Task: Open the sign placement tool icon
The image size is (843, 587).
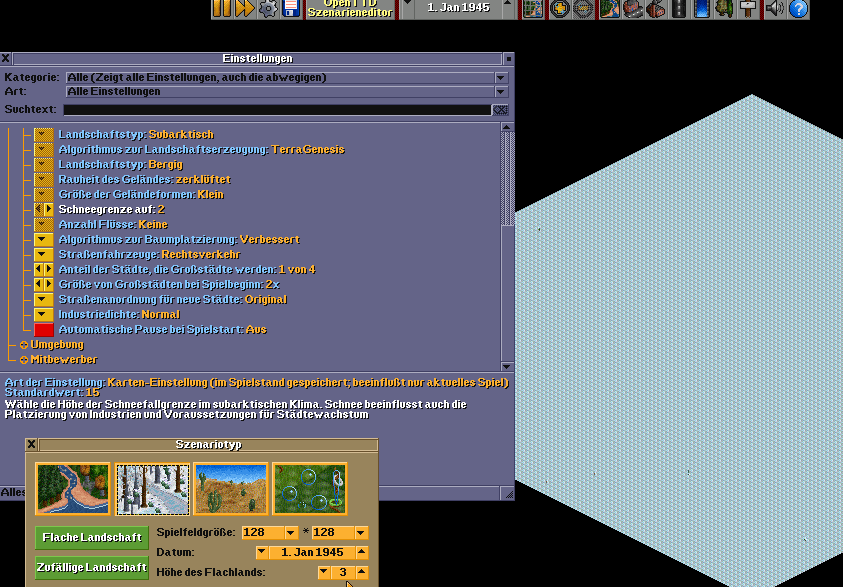Action: coord(748,9)
